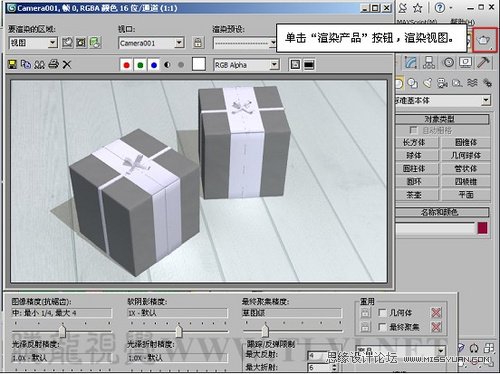Select the Systems category icon
This screenshot has width=500, height=374.
click(x=487, y=83)
